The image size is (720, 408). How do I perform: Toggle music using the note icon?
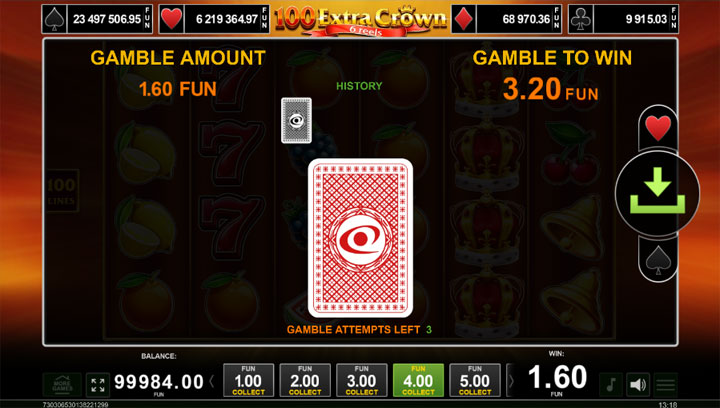(611, 385)
